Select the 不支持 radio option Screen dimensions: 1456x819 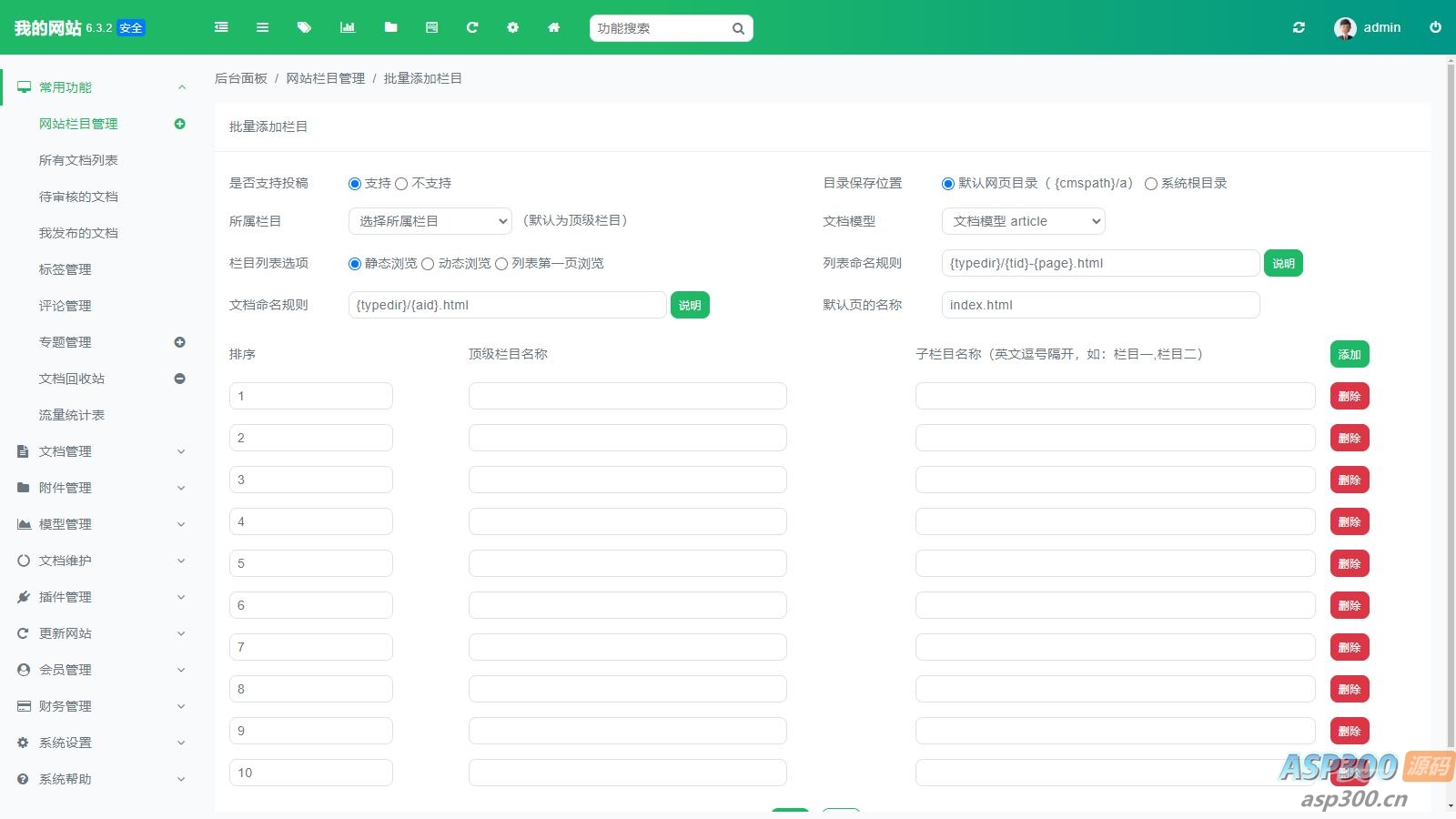click(401, 184)
